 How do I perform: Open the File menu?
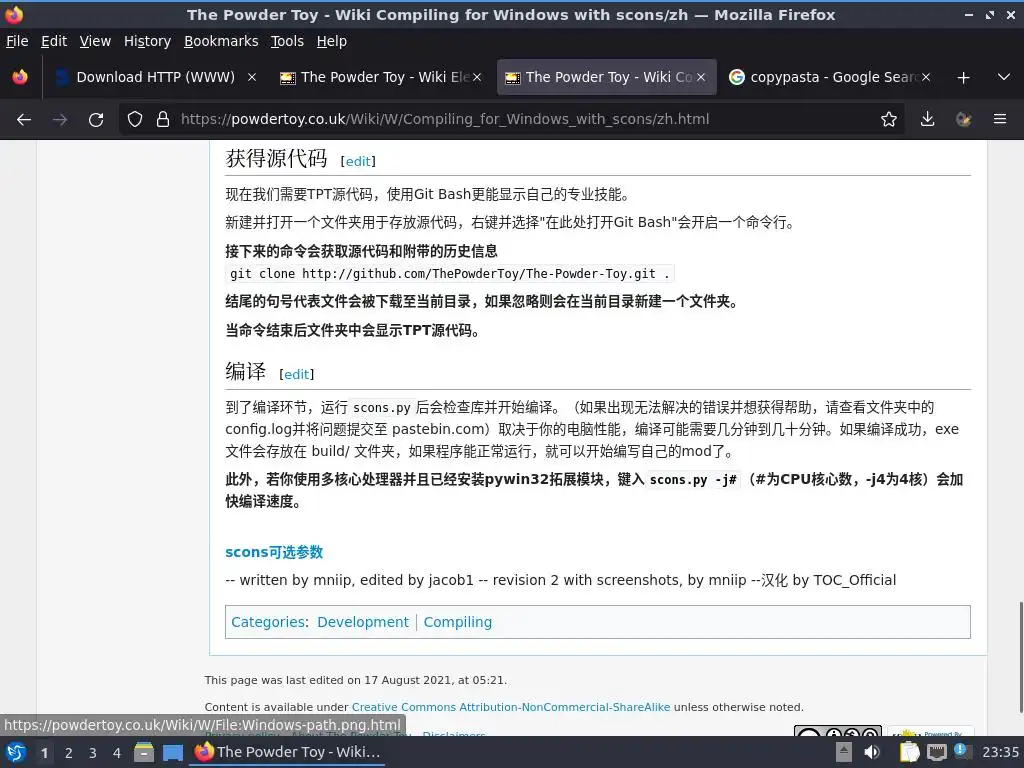(x=17, y=41)
